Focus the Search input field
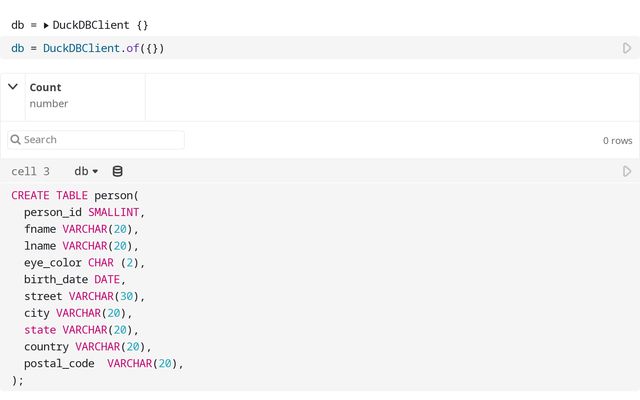This screenshot has width=640, height=400. pyautogui.click(x=100, y=140)
